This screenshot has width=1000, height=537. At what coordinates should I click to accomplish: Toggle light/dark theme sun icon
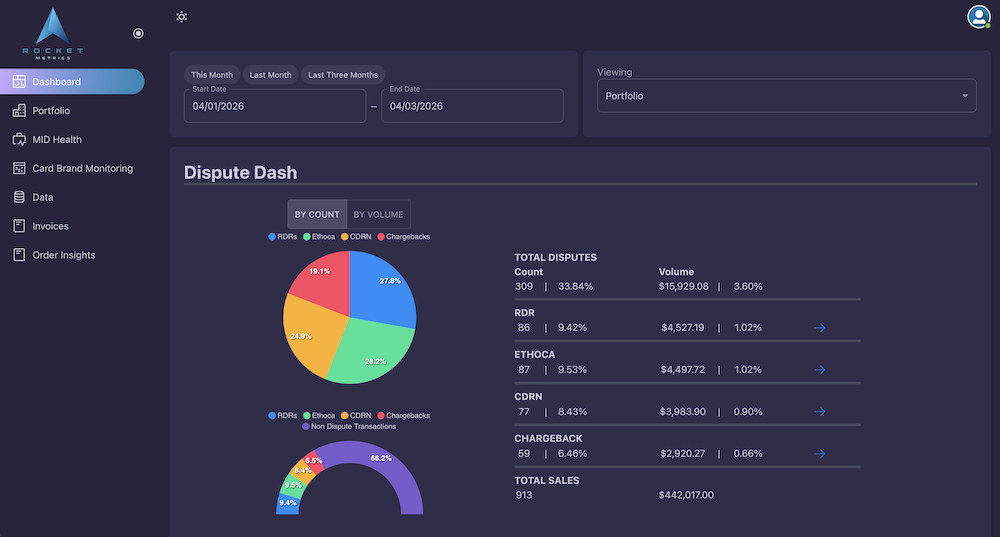tap(181, 17)
